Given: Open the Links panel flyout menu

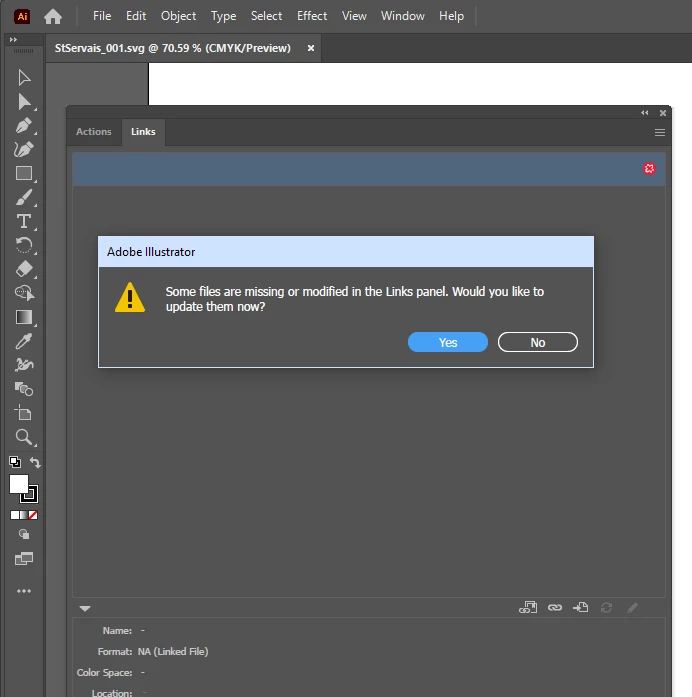Looking at the screenshot, I should (x=660, y=132).
